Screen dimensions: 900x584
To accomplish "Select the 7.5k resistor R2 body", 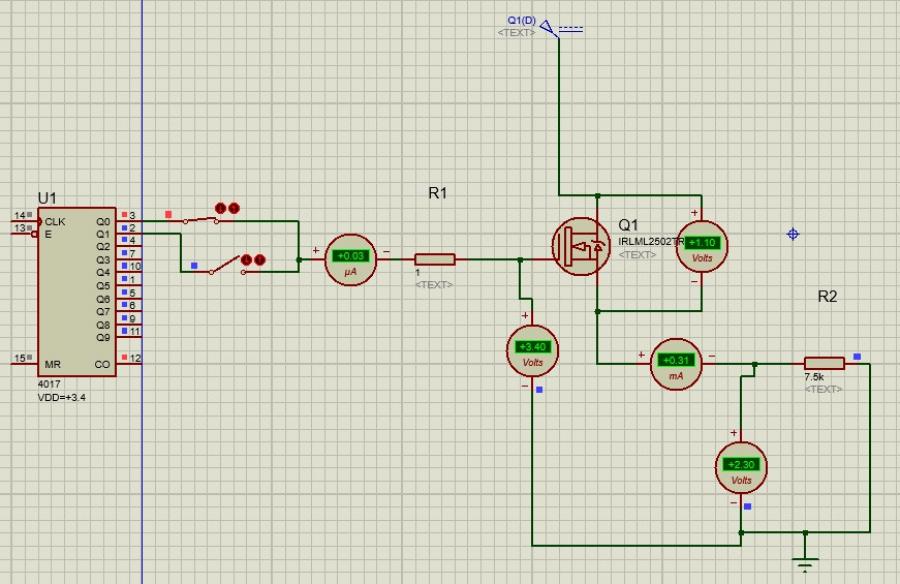I will tap(824, 363).
